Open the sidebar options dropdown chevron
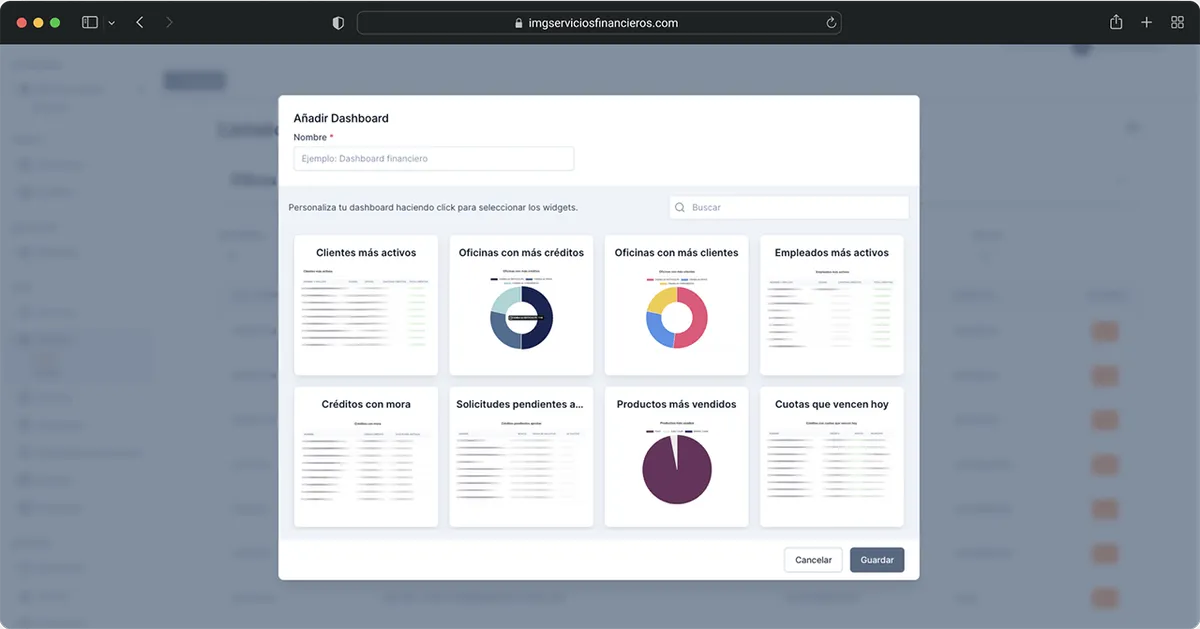1200x629 pixels. pos(111,22)
